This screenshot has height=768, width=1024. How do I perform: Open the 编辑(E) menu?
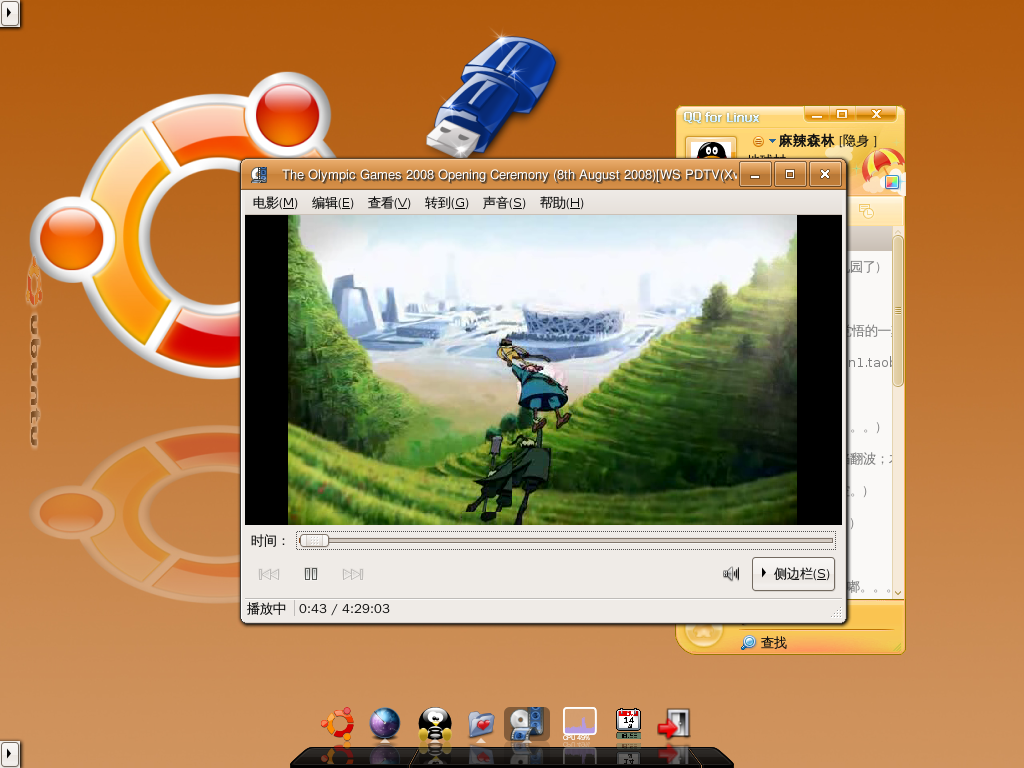pyautogui.click(x=332, y=203)
